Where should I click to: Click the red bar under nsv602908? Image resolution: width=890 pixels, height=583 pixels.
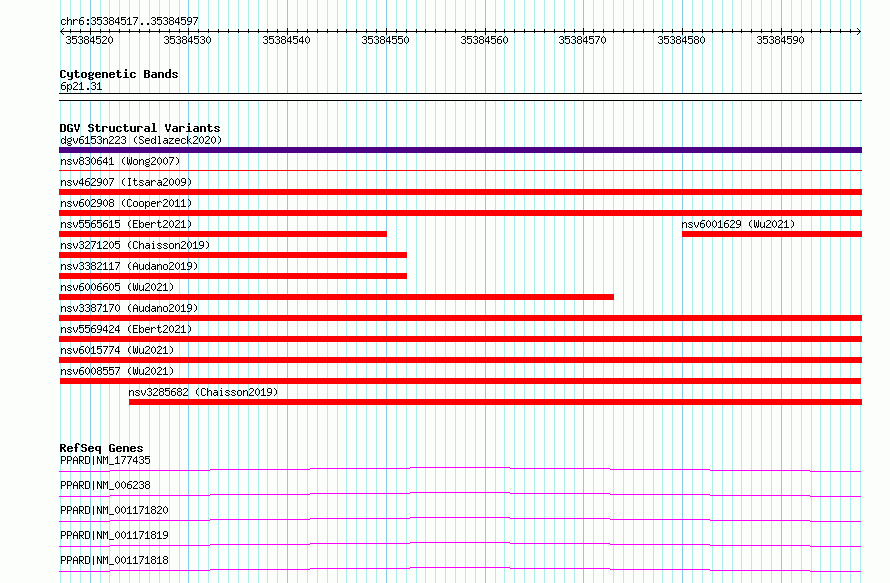point(460,213)
